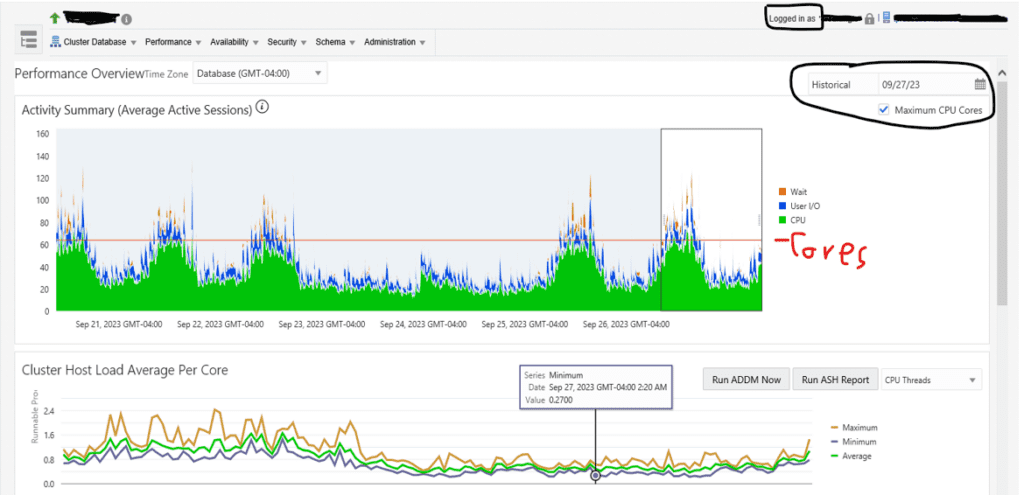Click the time-window selector's left drag handle

(664, 219)
